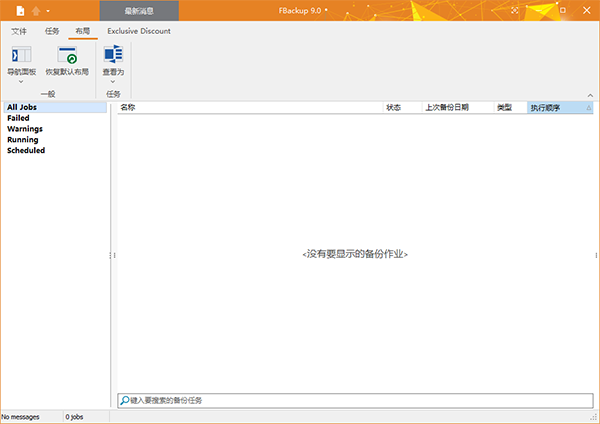Image resolution: width=600 pixels, height=424 pixels.
Task: Expand the 查看为 dropdown chevron
Action: (113, 82)
